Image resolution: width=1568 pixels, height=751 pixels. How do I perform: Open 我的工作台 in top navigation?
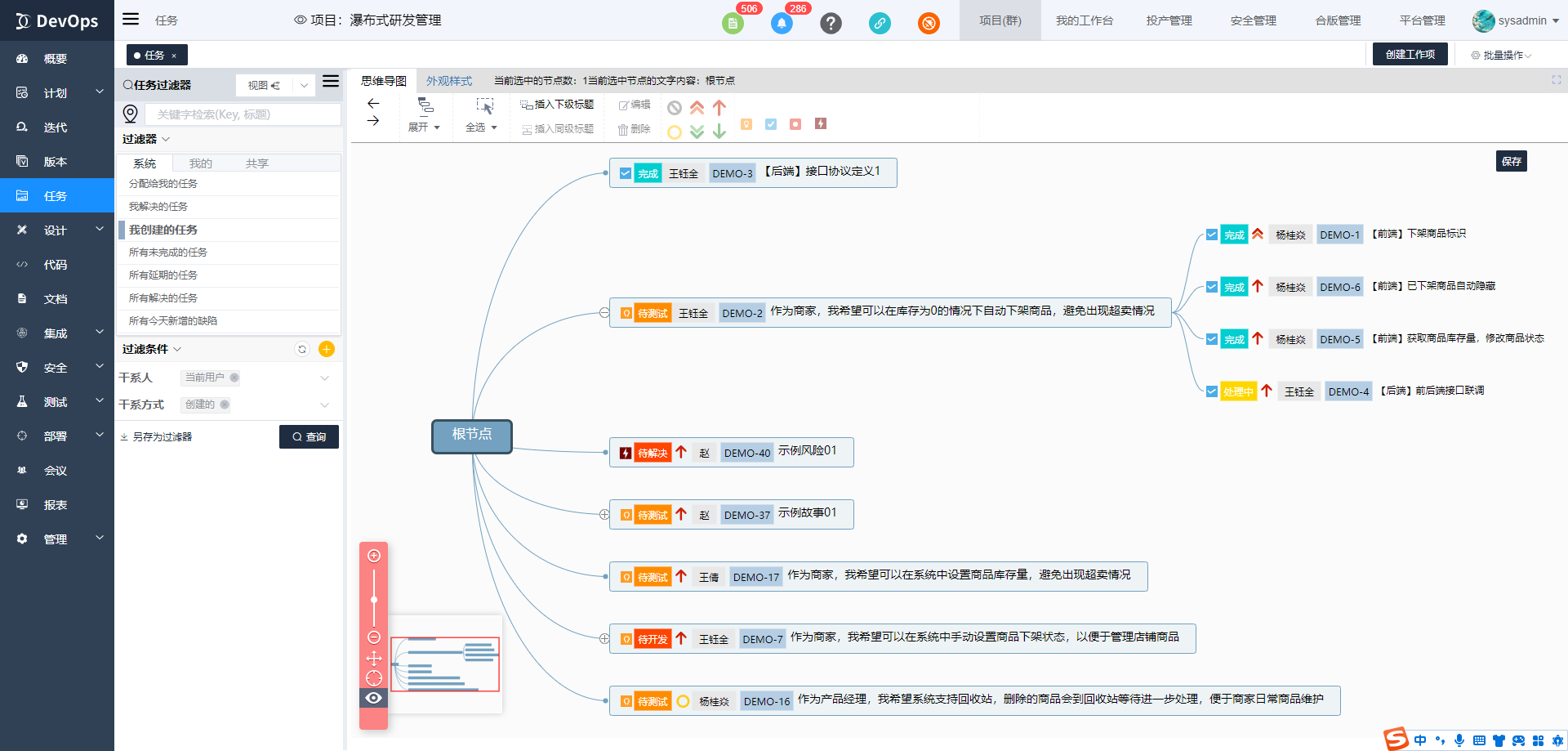click(1084, 20)
